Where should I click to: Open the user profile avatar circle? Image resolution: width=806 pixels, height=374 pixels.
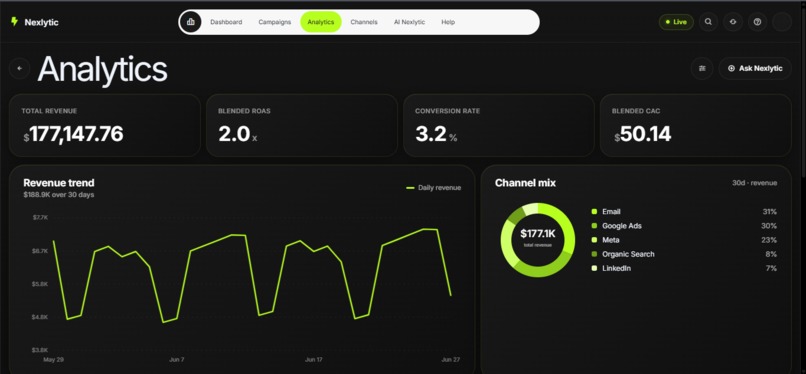point(782,22)
